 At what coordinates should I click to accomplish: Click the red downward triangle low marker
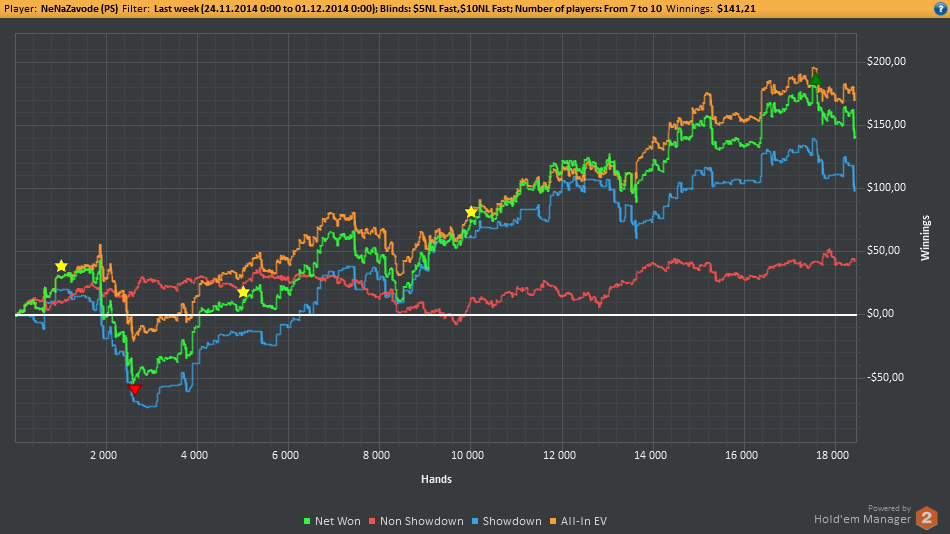135,389
